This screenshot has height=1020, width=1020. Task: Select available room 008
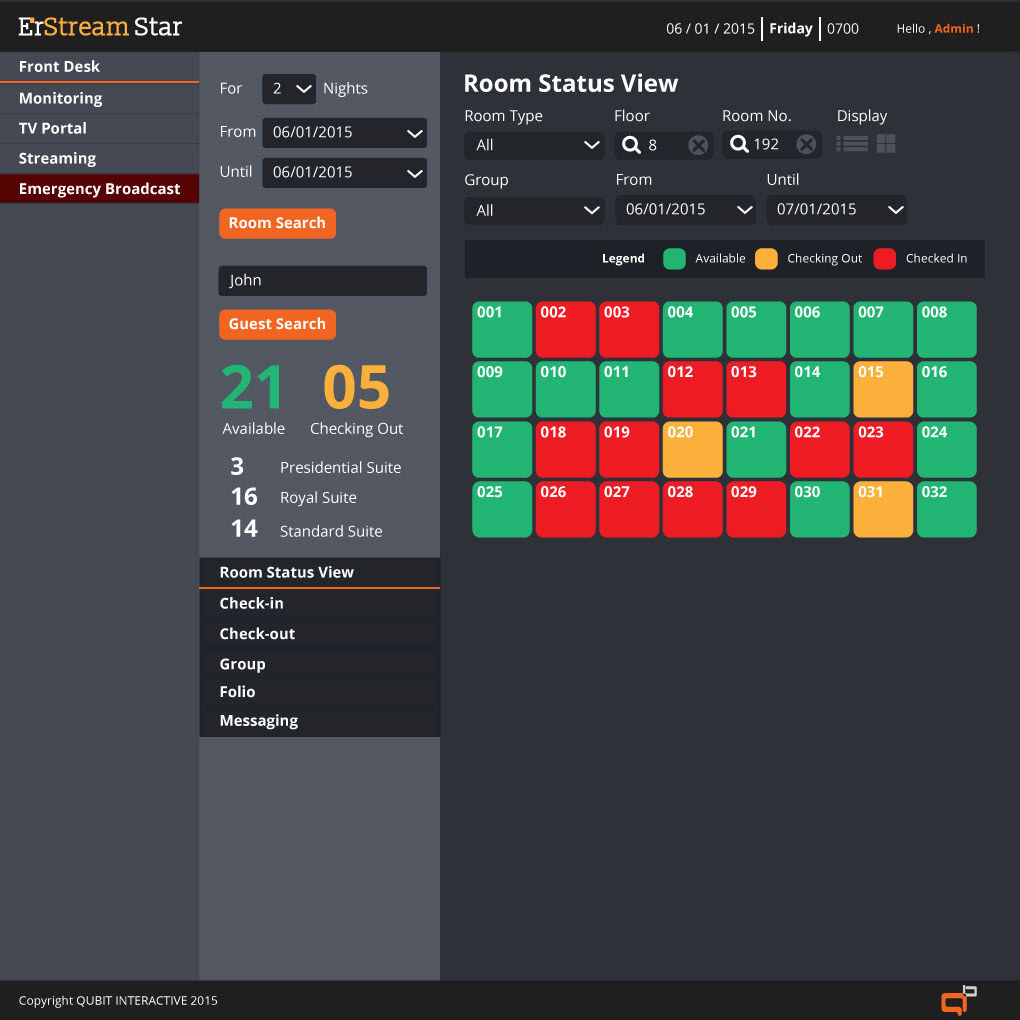pos(946,329)
